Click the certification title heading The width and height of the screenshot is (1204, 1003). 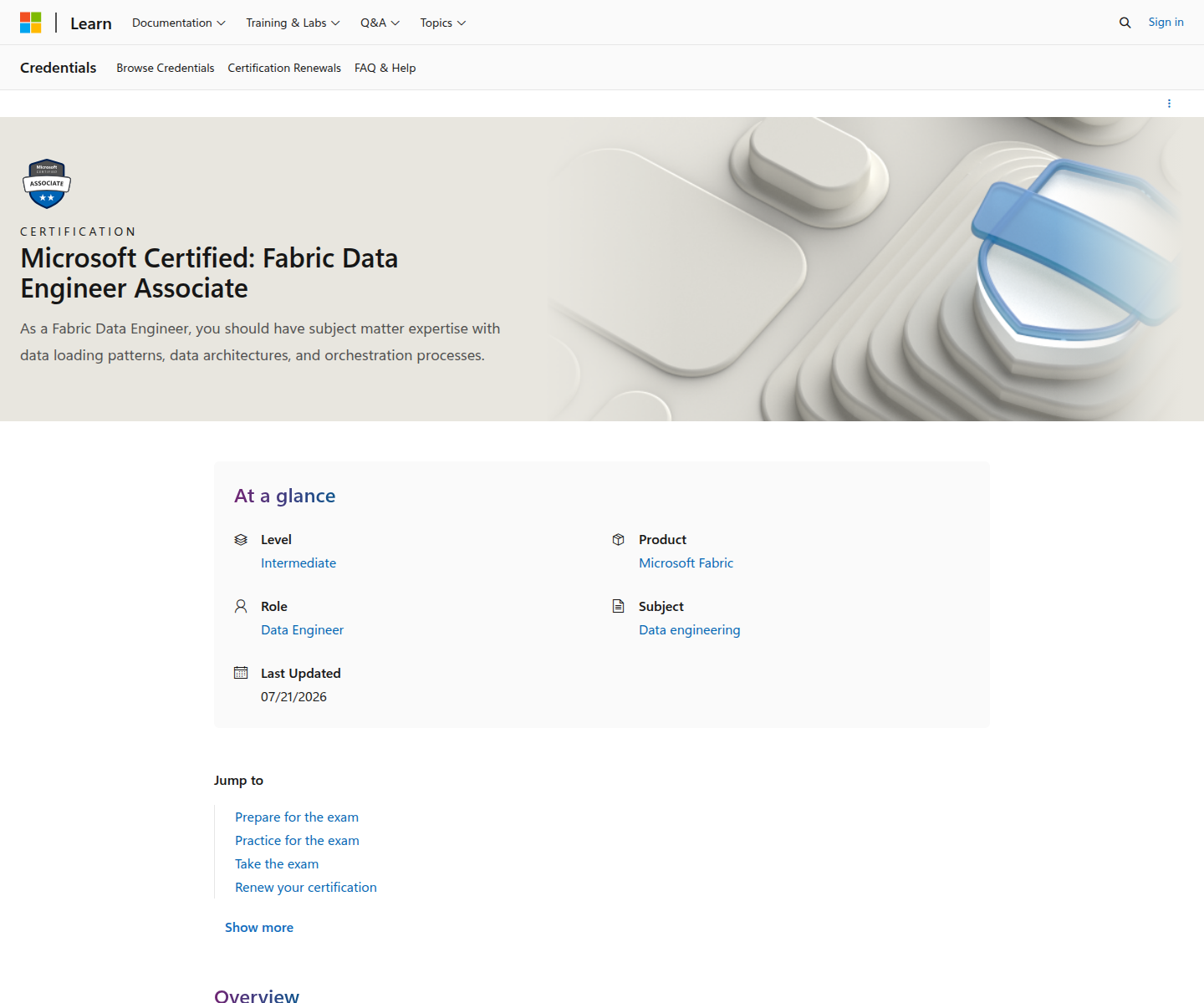209,273
